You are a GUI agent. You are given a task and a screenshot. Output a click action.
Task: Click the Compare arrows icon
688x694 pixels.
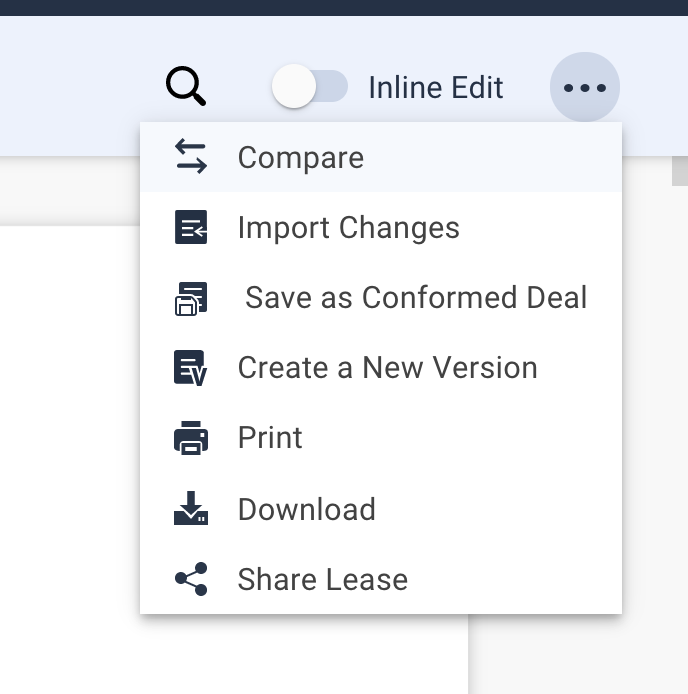191,157
